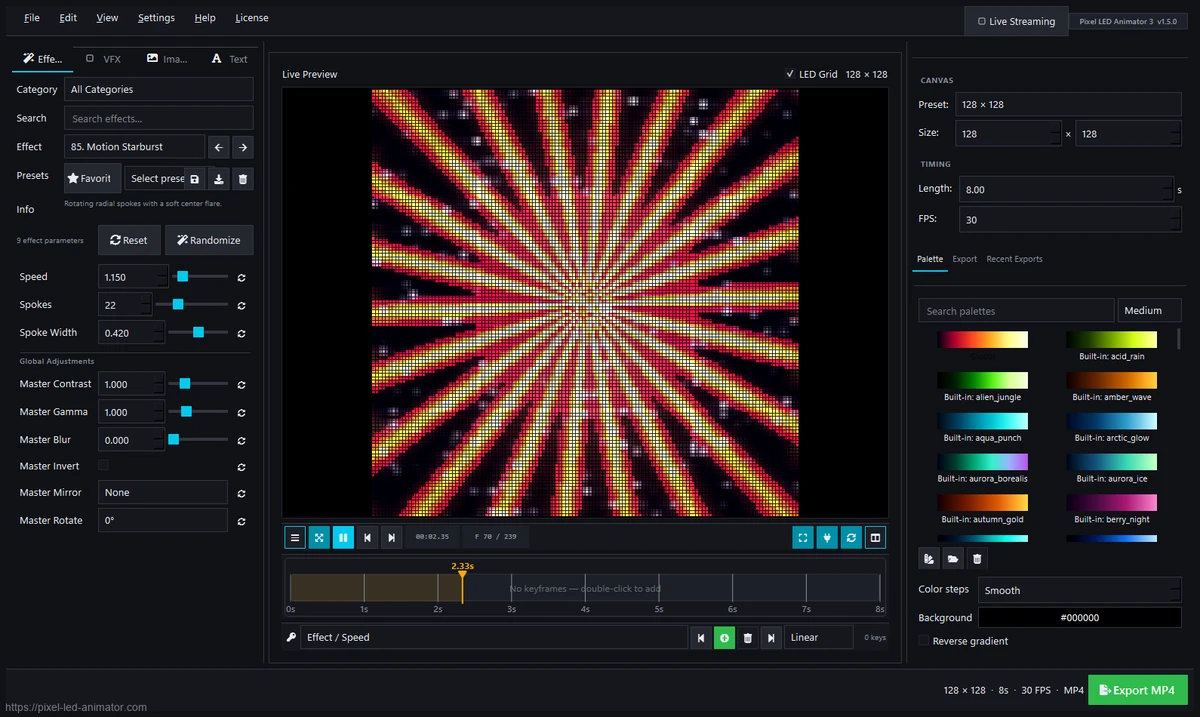Viewport: 1200px width, 717px height.
Task: Step to the next frame in the preview
Action: (392, 537)
